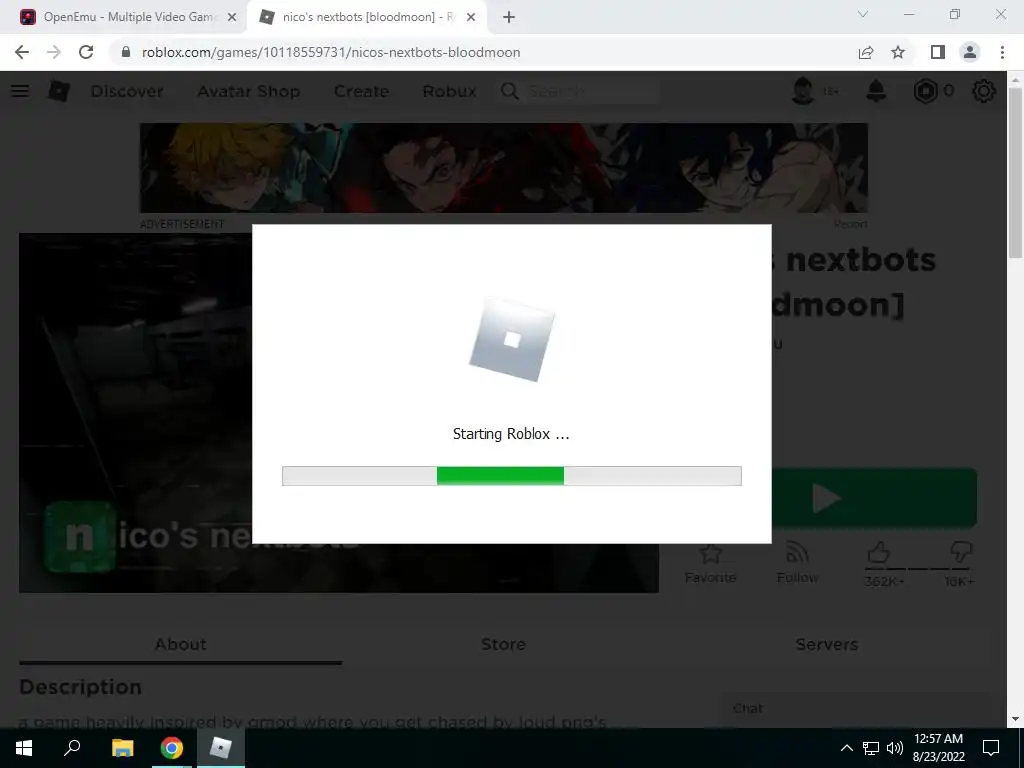Open the taskbar clock and date
1024x768 pixels.
938,748
